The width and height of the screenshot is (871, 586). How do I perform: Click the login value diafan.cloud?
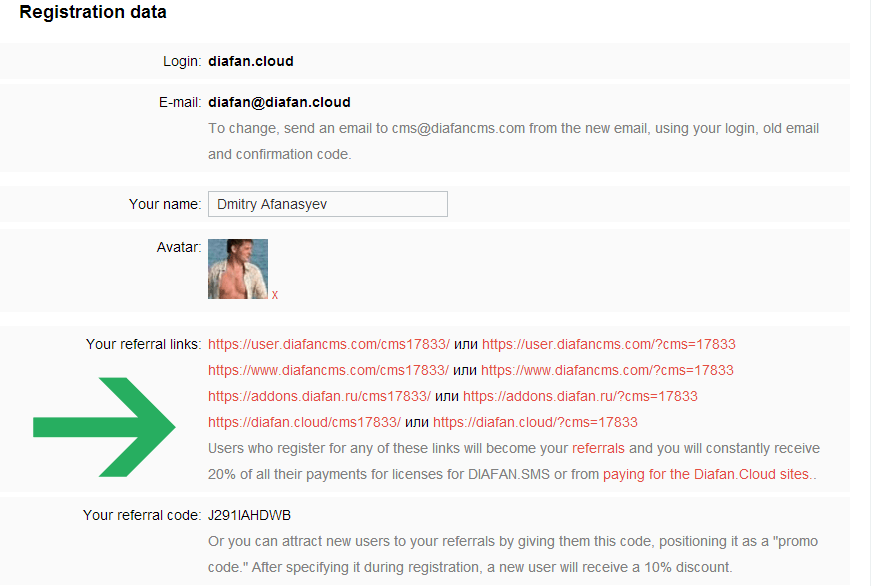pyautogui.click(x=251, y=61)
